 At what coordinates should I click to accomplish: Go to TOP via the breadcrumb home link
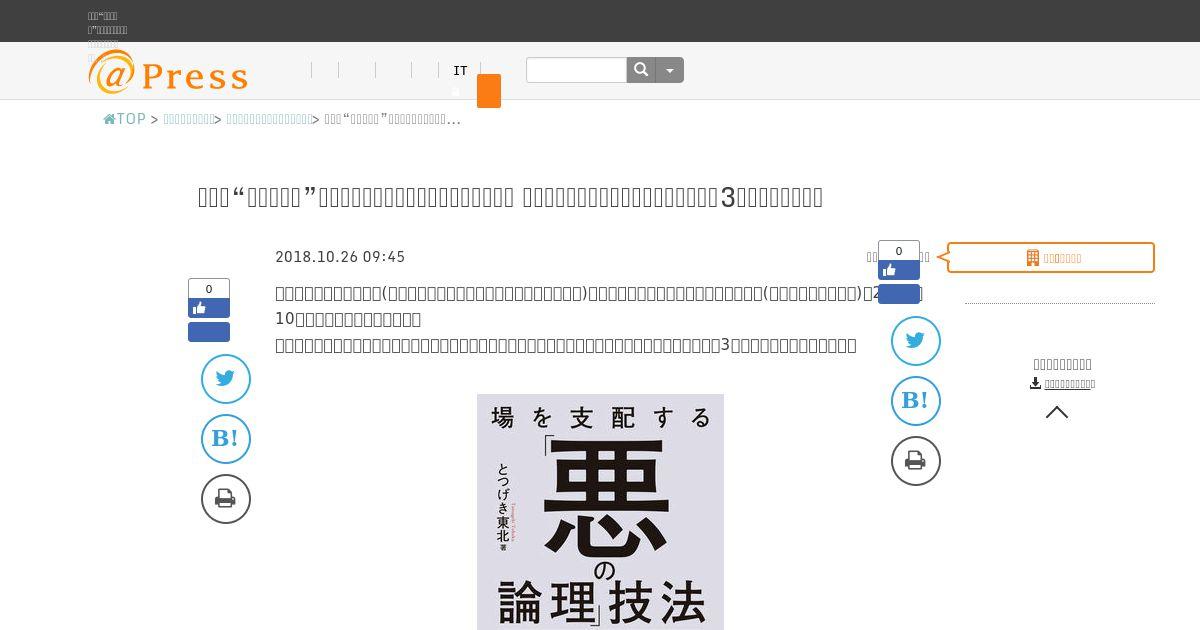pyautogui.click(x=125, y=119)
